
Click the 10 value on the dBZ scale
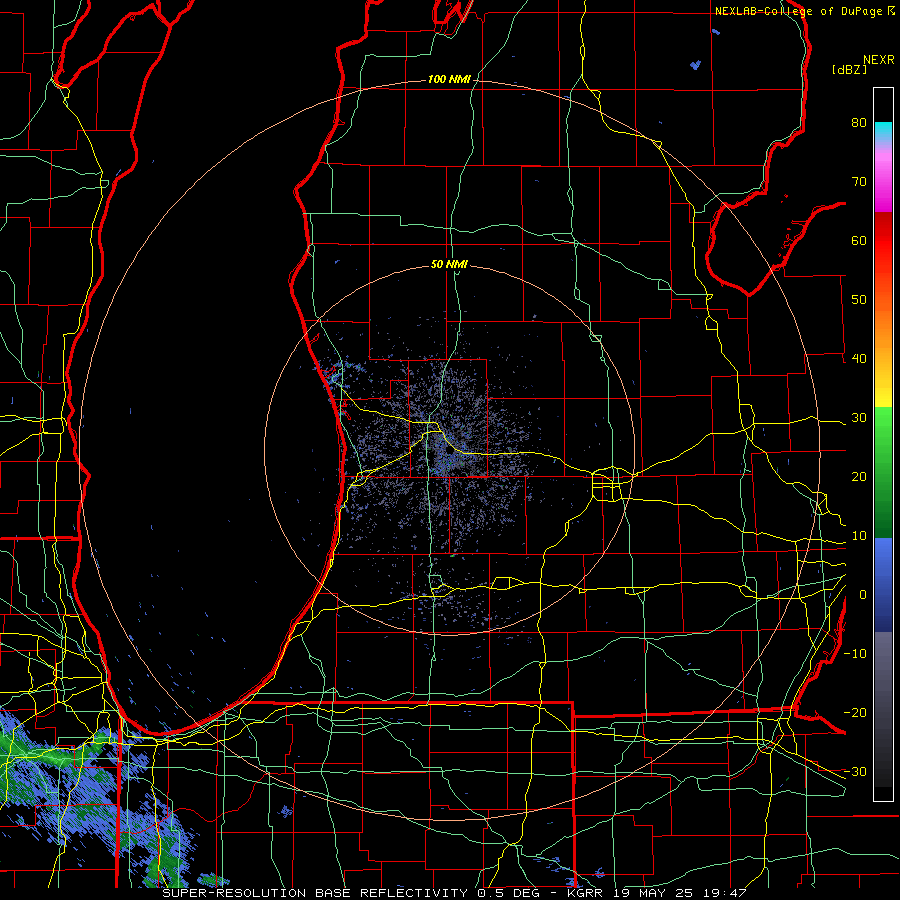[x=859, y=536]
